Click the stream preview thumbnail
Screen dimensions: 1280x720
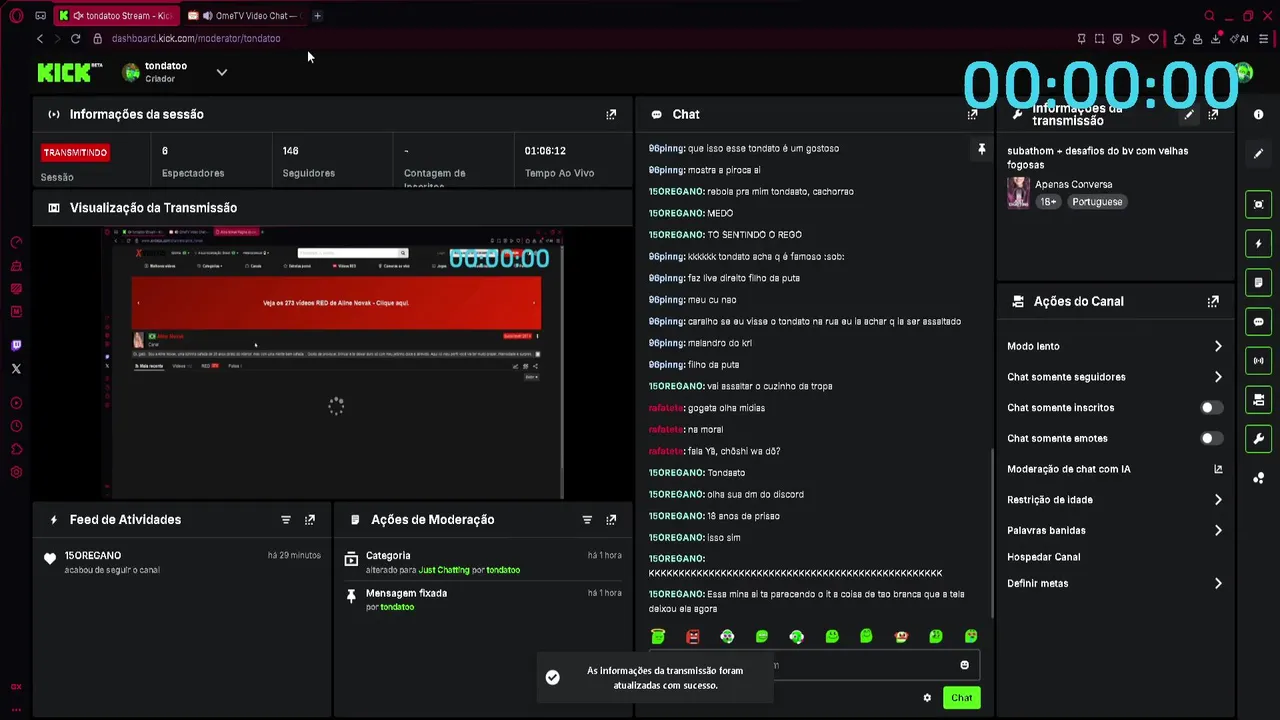(334, 363)
